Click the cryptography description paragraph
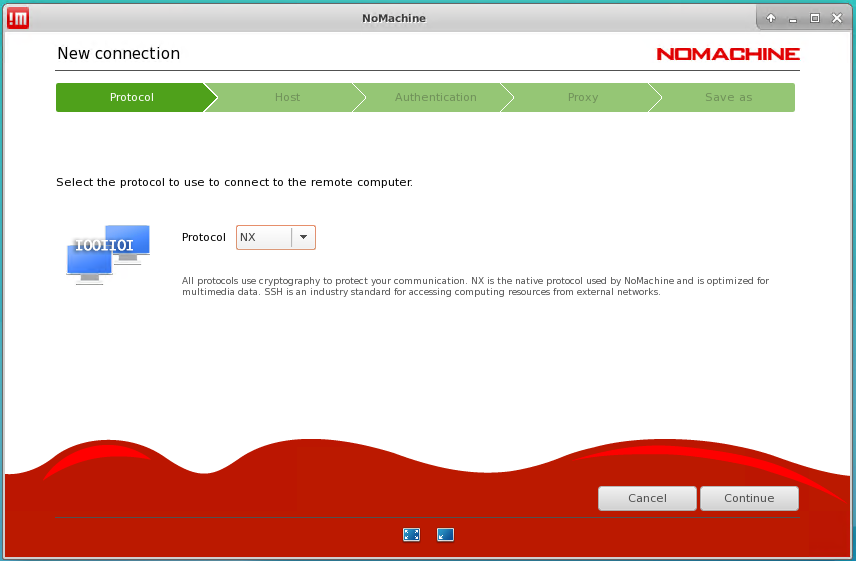 click(475, 286)
